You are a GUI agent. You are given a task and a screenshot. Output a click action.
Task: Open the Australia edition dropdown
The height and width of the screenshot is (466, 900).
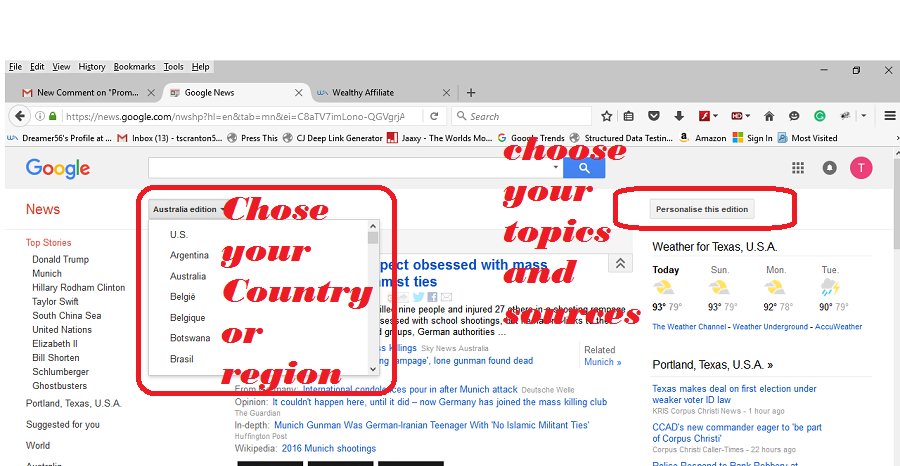pyautogui.click(x=188, y=209)
